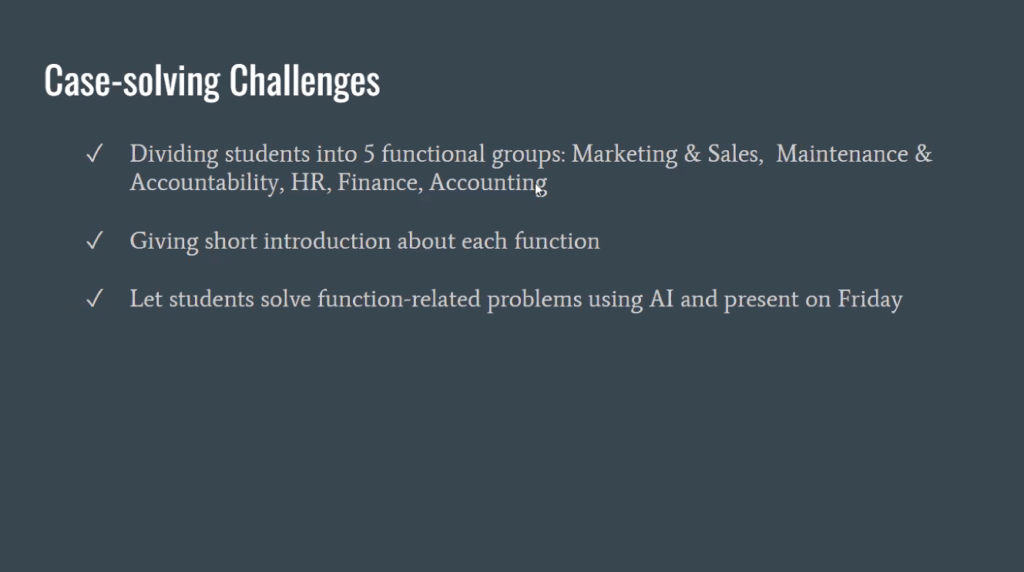This screenshot has width=1024, height=572.
Task: Click the checkmark bullet beside 'Giving short introduction'
Action: coord(95,242)
